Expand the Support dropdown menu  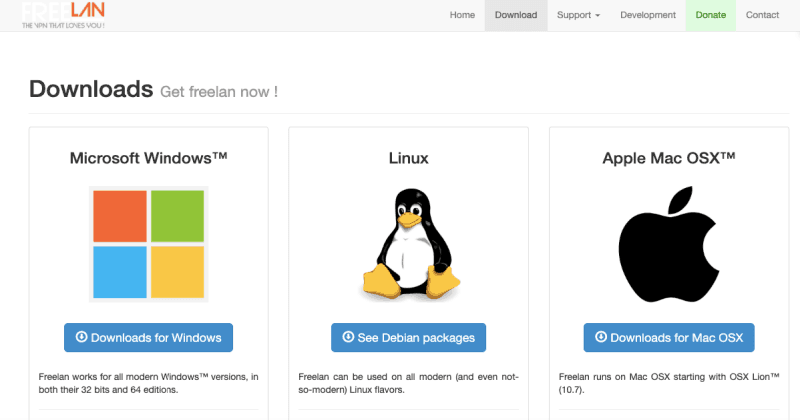pos(579,15)
